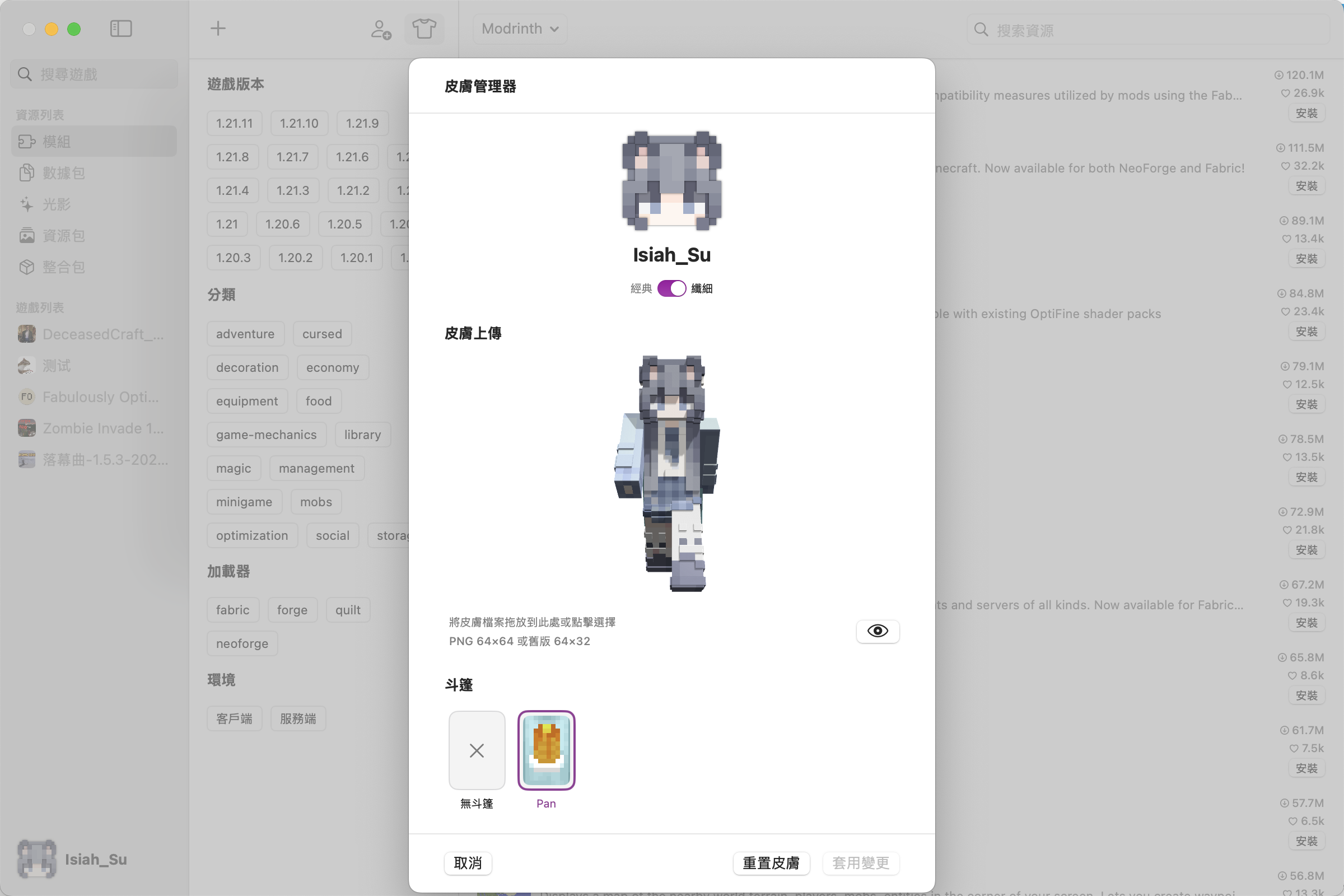Open the shirt skin manager icon

coord(424,28)
